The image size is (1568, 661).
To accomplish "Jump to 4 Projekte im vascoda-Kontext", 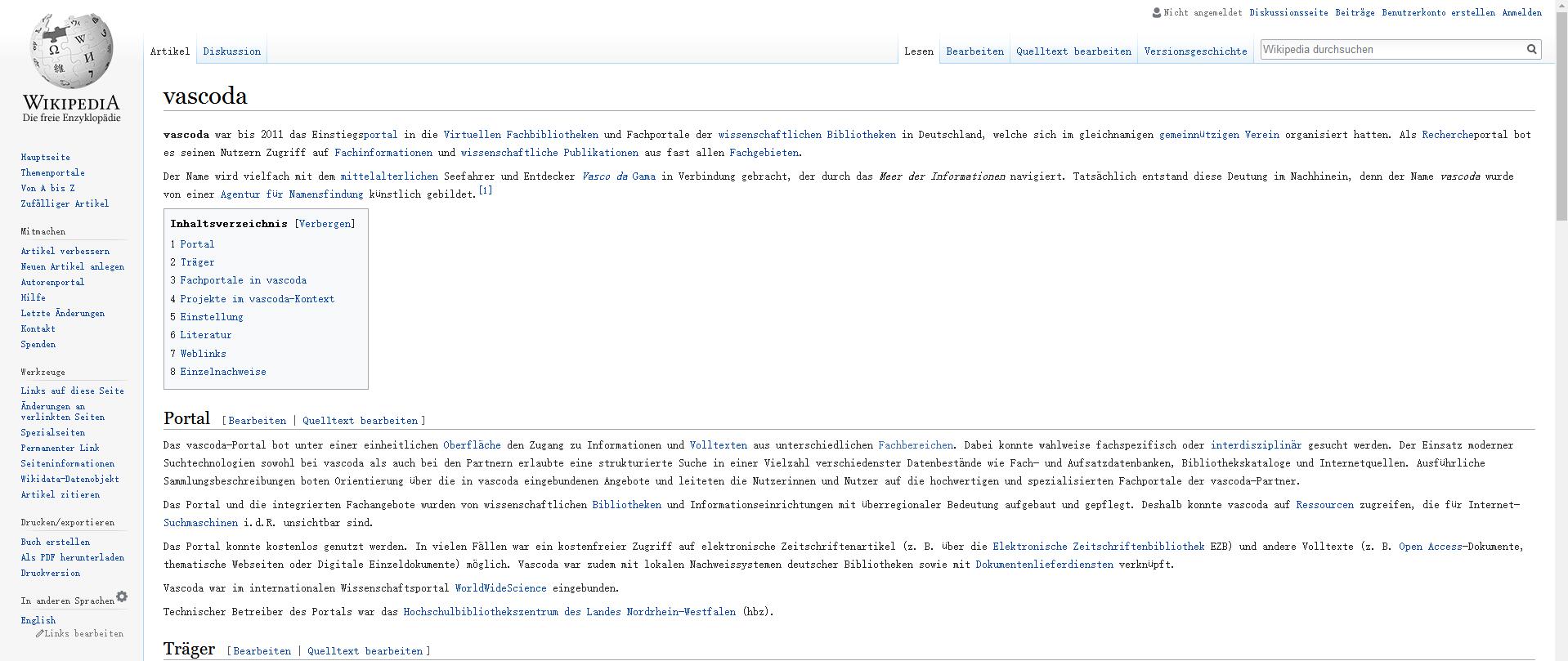I will click(x=253, y=299).
